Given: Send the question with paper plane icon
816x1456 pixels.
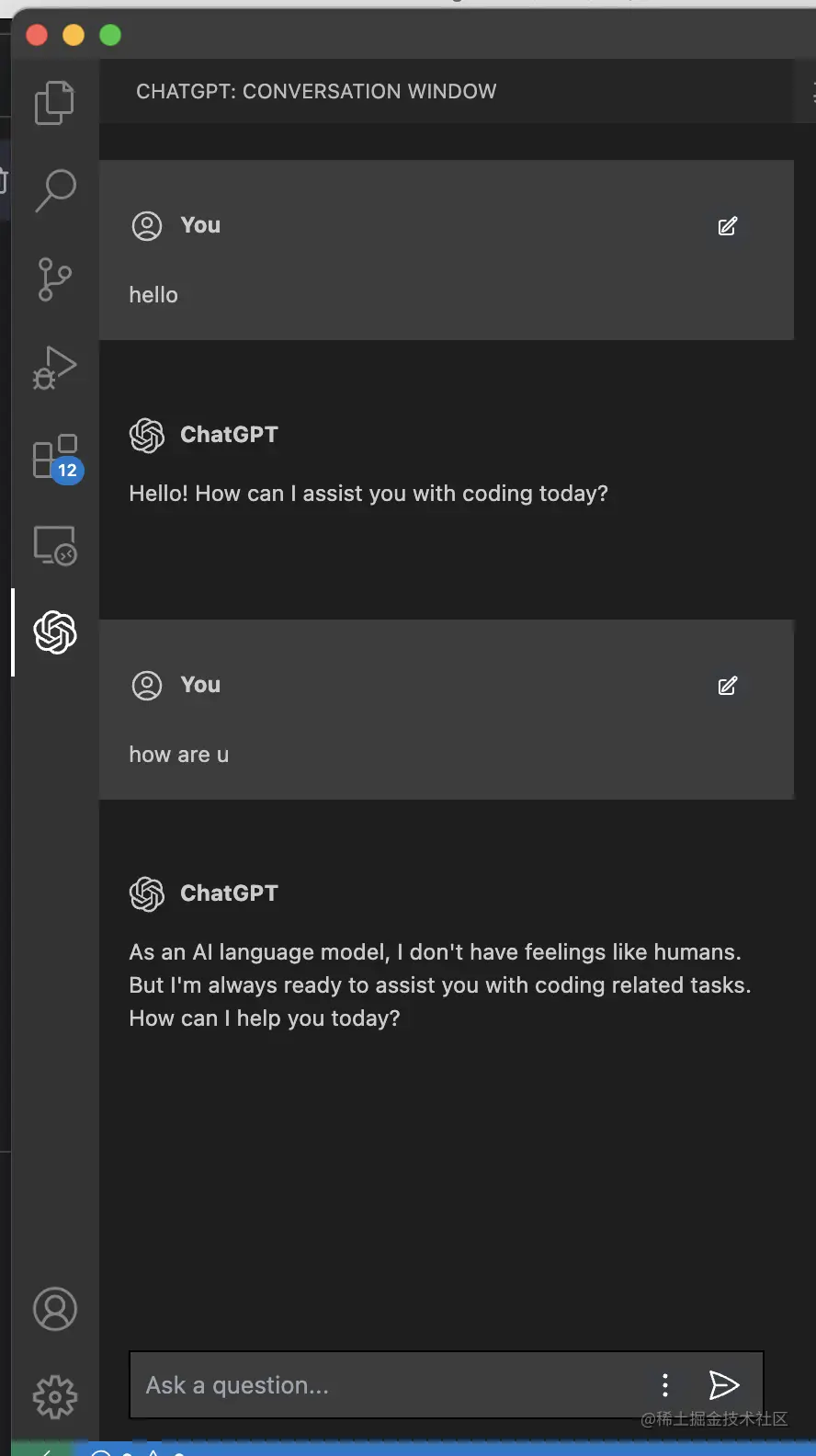Looking at the screenshot, I should [724, 1385].
